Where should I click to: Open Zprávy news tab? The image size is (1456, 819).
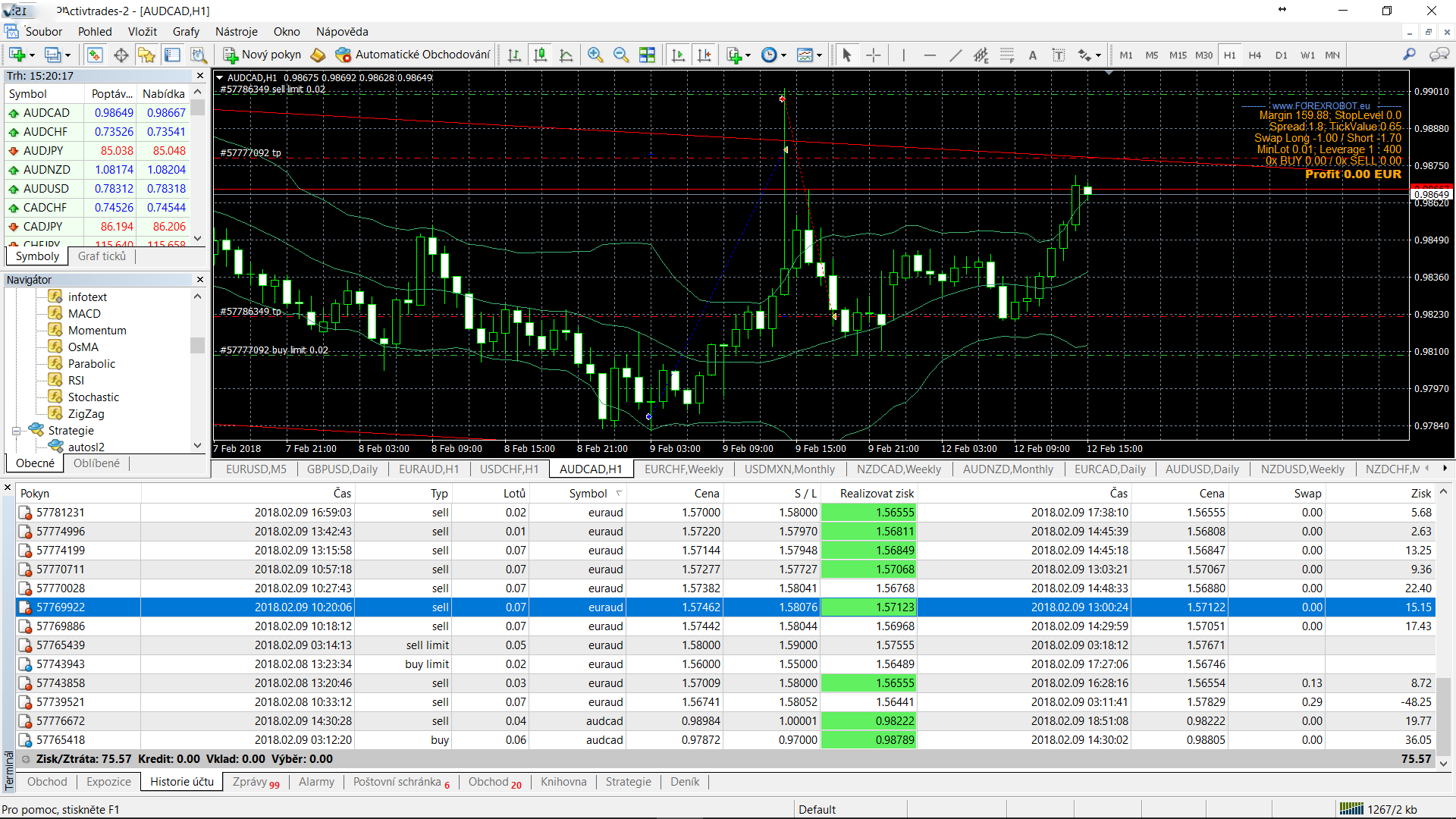(x=256, y=782)
